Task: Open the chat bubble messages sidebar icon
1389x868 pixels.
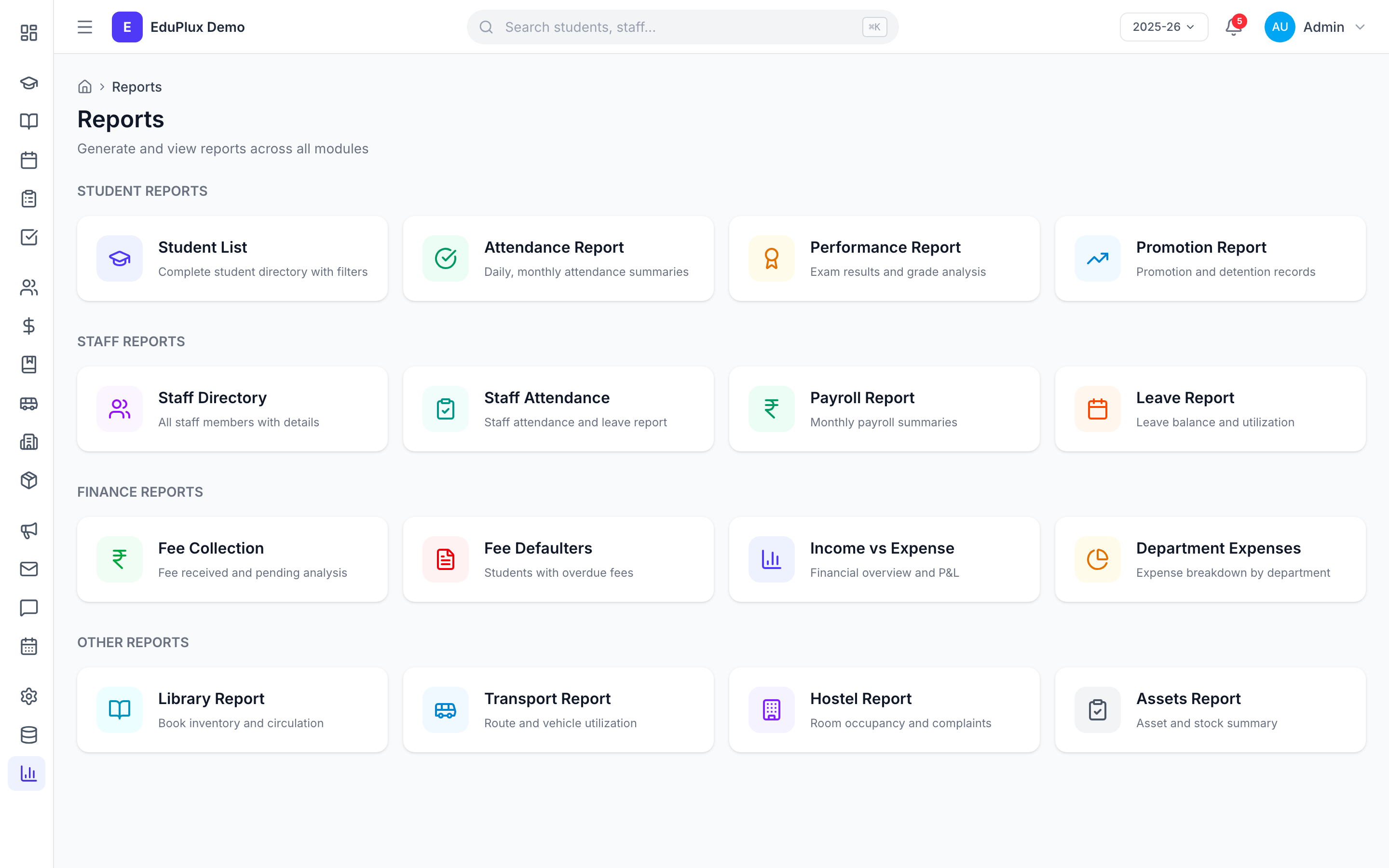Action: (29, 608)
